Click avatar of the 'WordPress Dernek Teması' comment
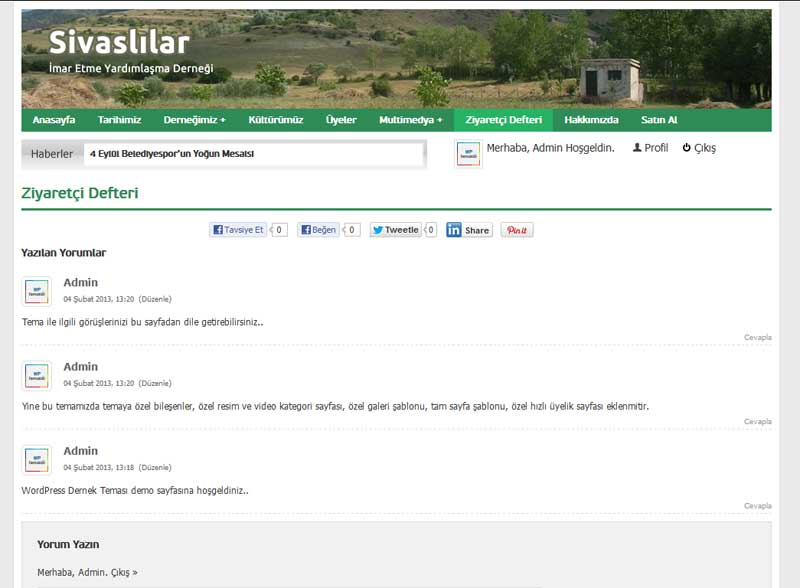 (x=37, y=460)
